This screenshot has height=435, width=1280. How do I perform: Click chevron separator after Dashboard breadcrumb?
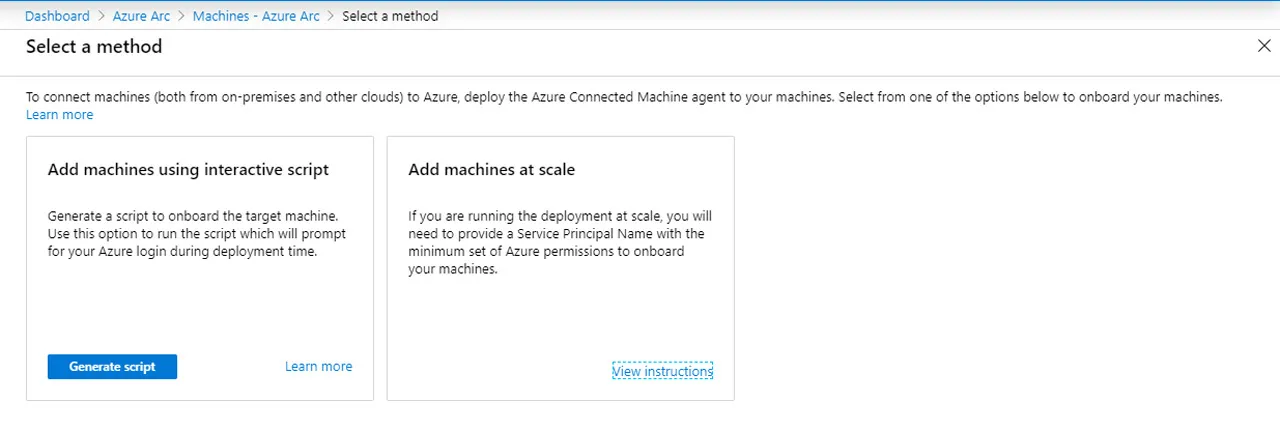click(x=99, y=16)
